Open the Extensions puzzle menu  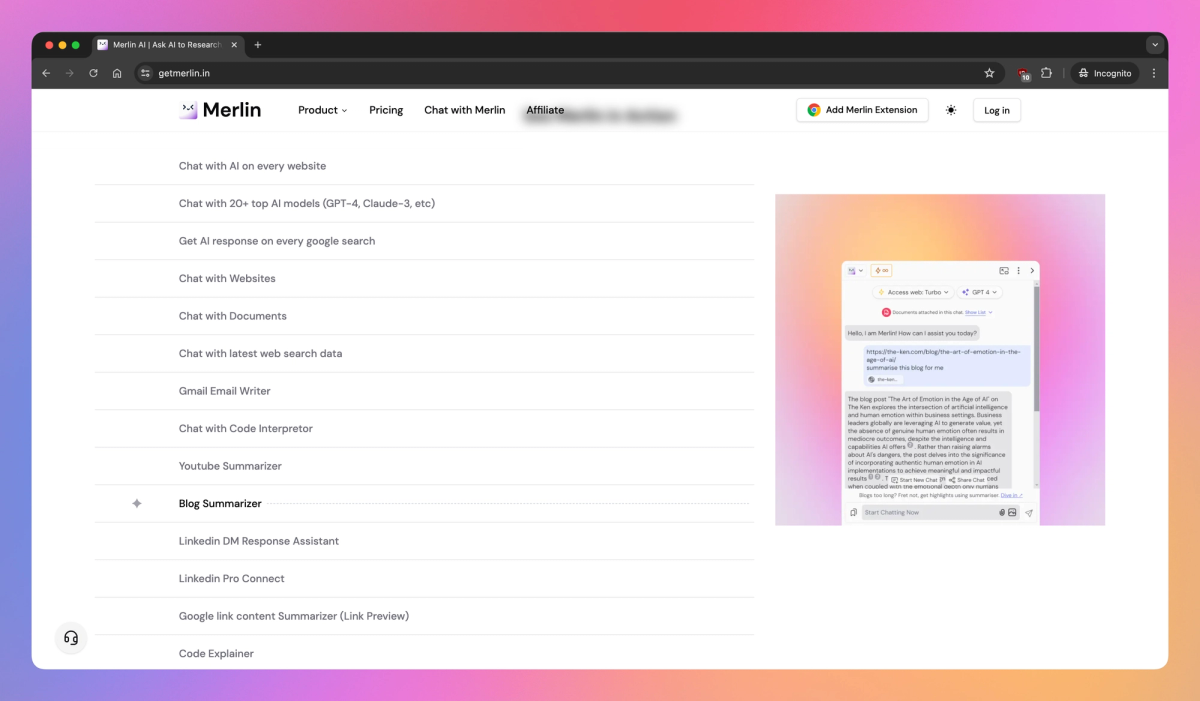point(1046,73)
